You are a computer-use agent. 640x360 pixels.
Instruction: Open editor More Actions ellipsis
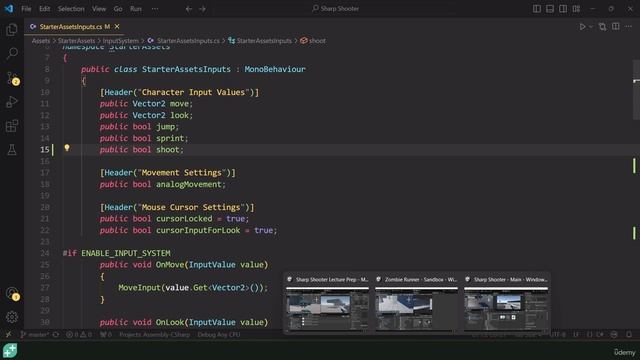click(x=629, y=27)
